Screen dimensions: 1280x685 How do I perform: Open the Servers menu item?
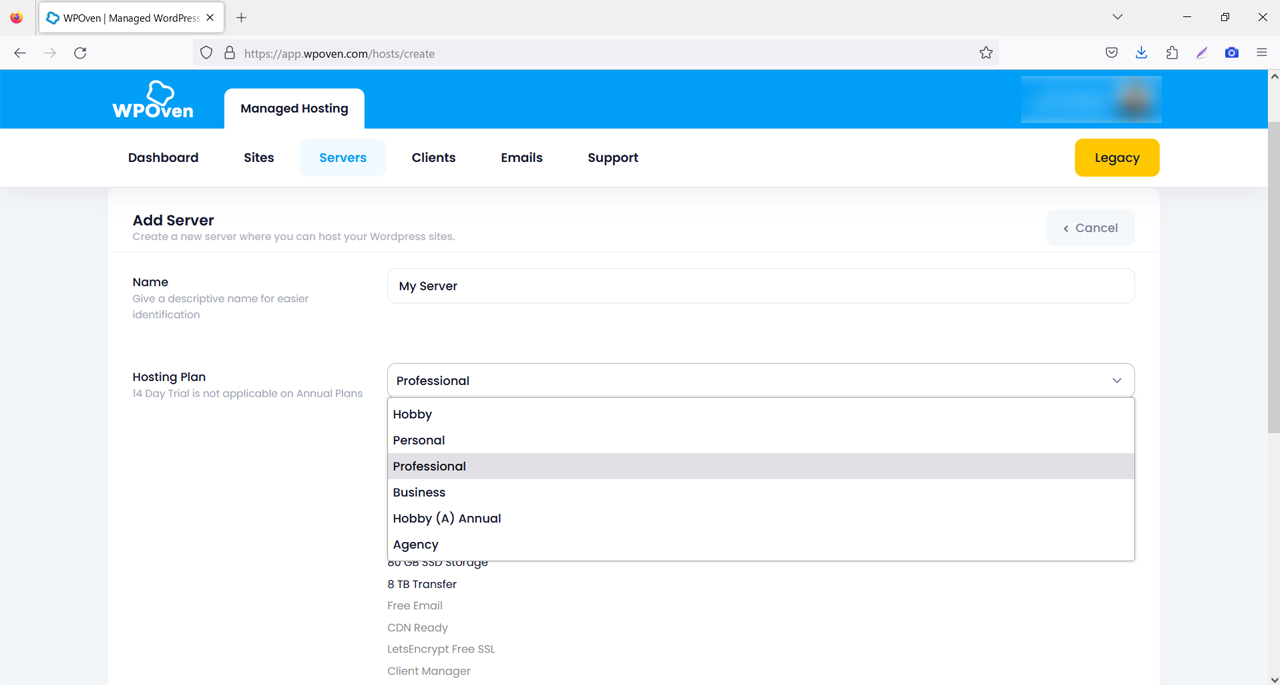coord(343,158)
